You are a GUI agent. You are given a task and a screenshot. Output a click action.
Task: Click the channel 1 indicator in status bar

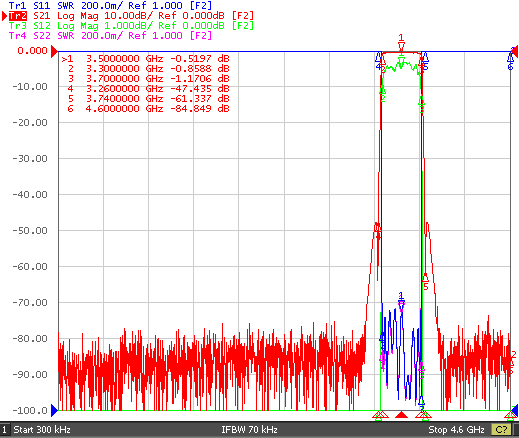coord(4,430)
